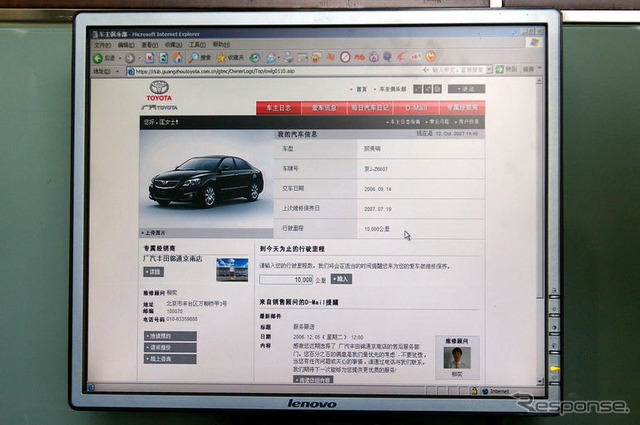Click the Refresh page icon
640x425 pixels.
pyautogui.click(x=163, y=58)
